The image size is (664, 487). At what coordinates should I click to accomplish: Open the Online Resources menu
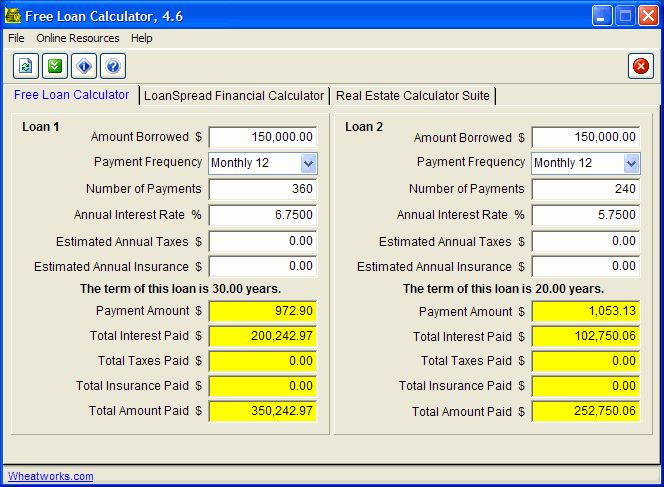pyautogui.click(x=78, y=38)
